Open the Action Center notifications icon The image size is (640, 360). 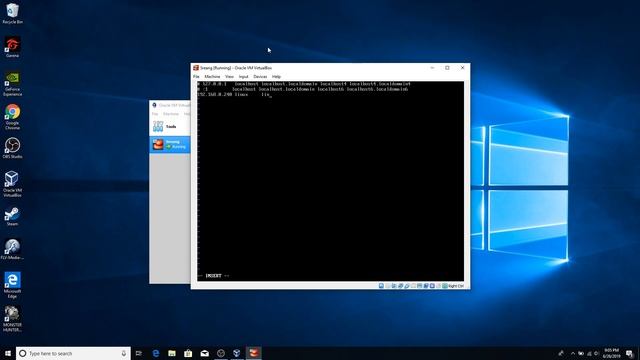pyautogui.click(x=630, y=353)
